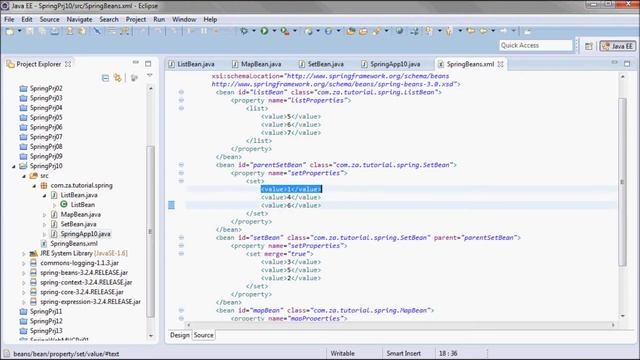640x360 pixels.
Task: Collapse the com.za.tutorial.spring package node
Action: (x=34, y=186)
